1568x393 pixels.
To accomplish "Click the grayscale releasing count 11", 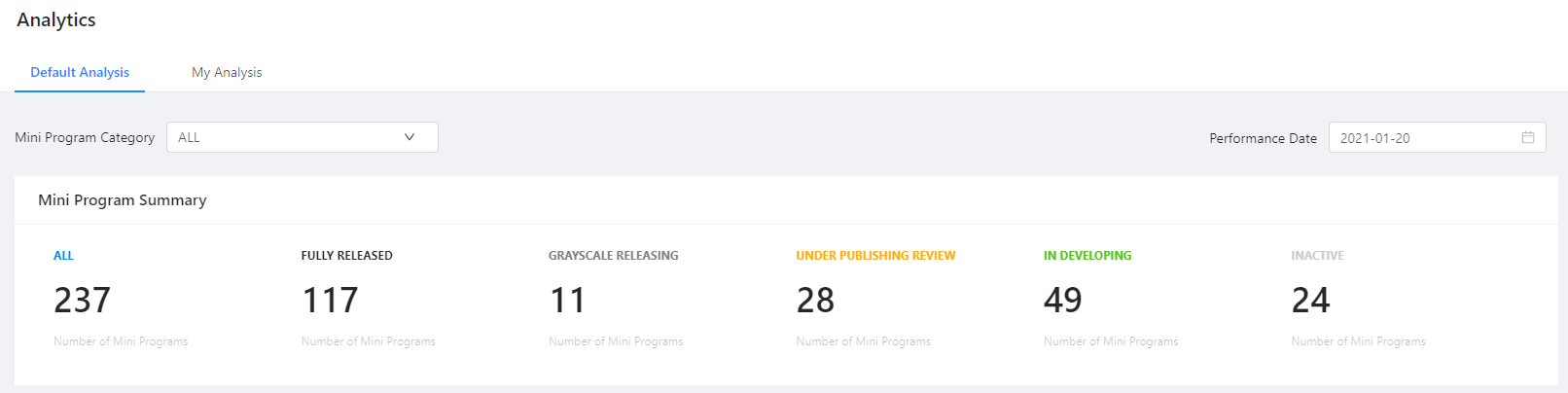I will [568, 301].
